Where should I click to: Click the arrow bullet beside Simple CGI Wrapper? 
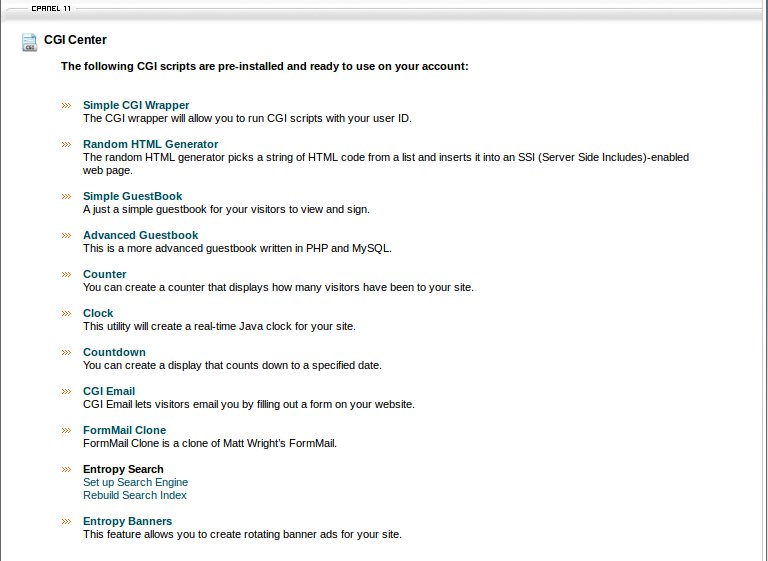click(x=66, y=105)
